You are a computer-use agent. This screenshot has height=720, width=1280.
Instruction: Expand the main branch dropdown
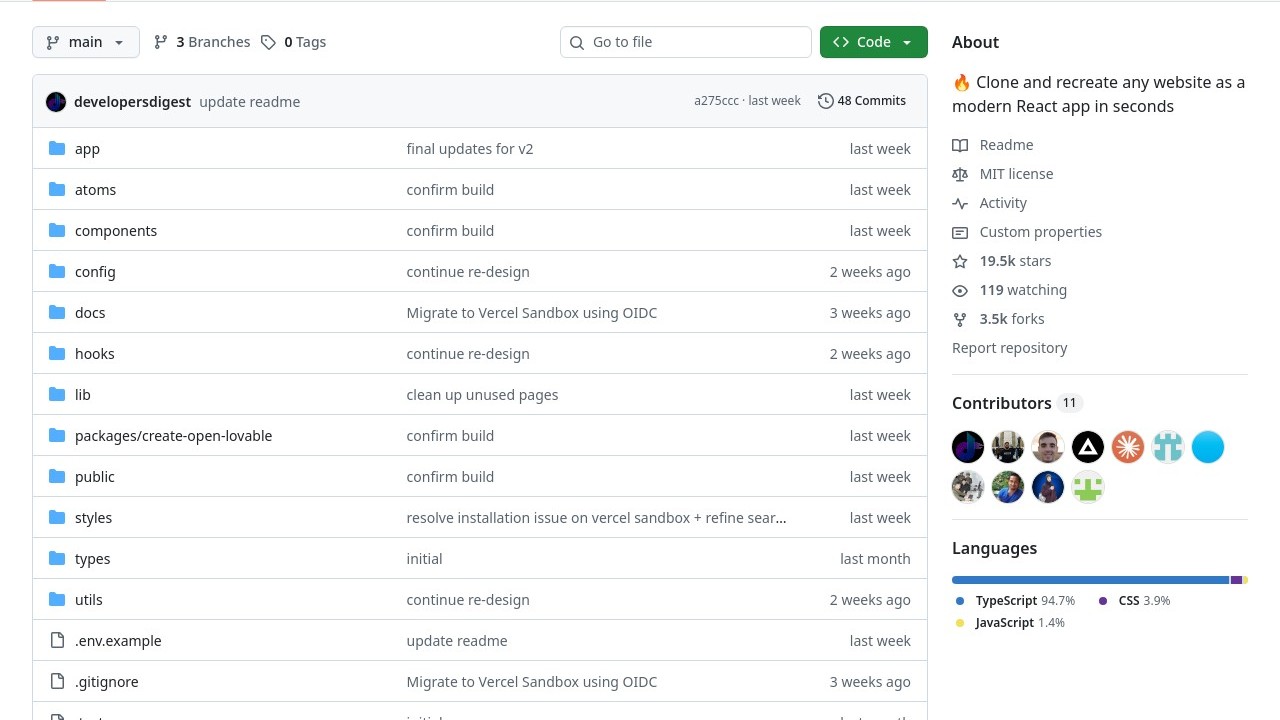point(86,42)
